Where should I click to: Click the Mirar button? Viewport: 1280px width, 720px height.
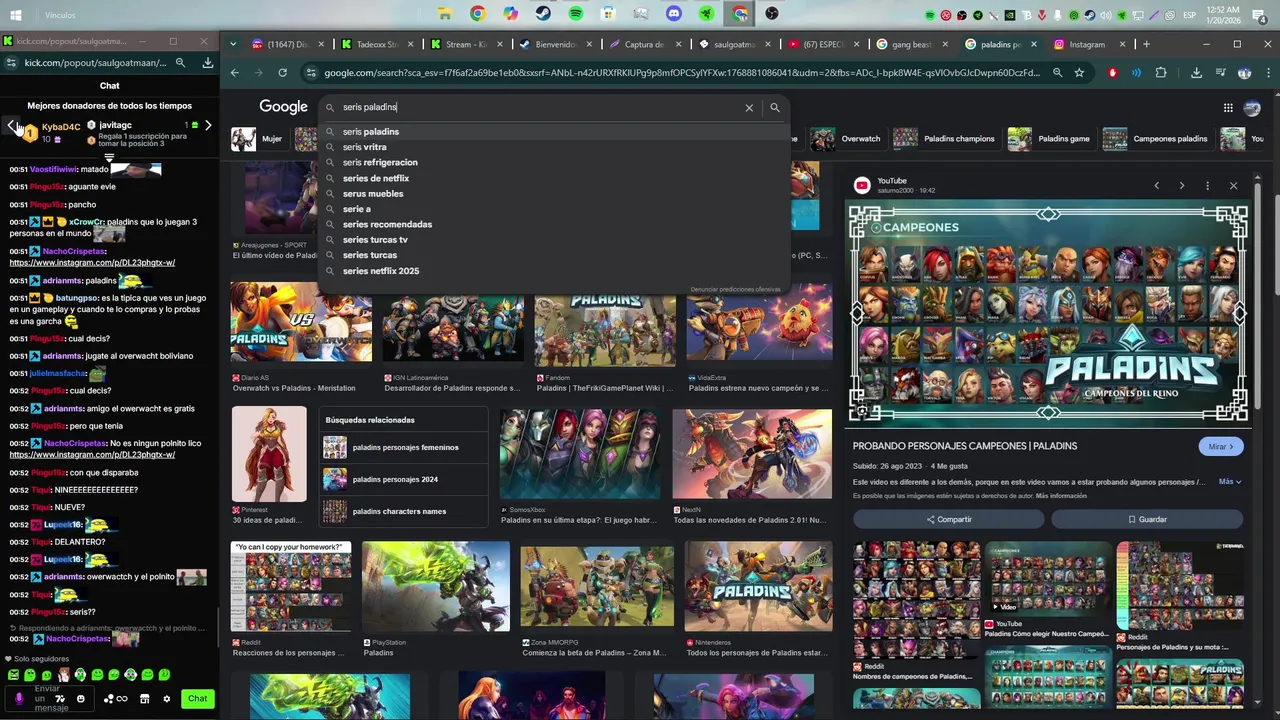tap(1220, 446)
